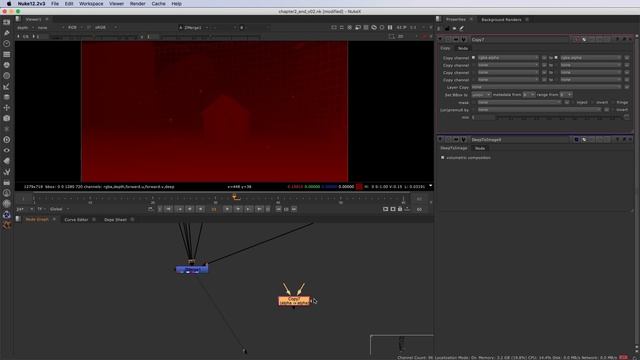Open the viewer RGB channel display dropdown
This screenshot has width=640, height=360.
(74, 27)
